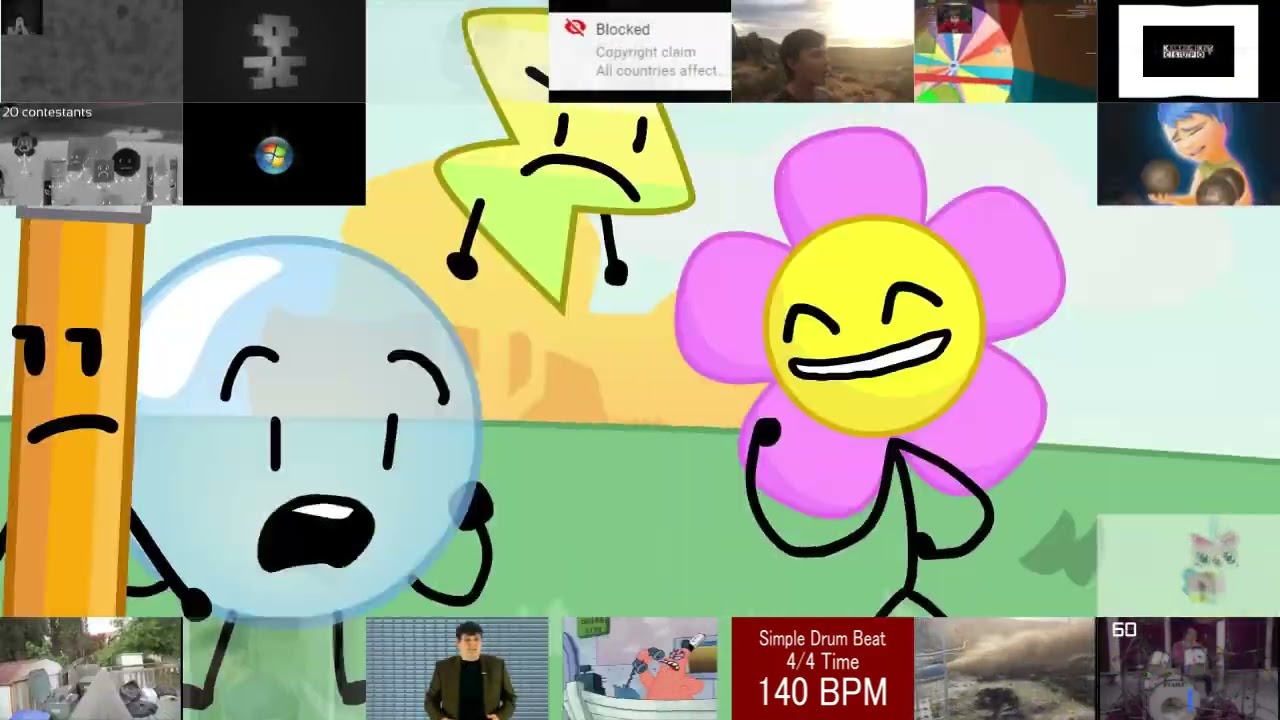Click the "20 contestants" label

(47, 112)
